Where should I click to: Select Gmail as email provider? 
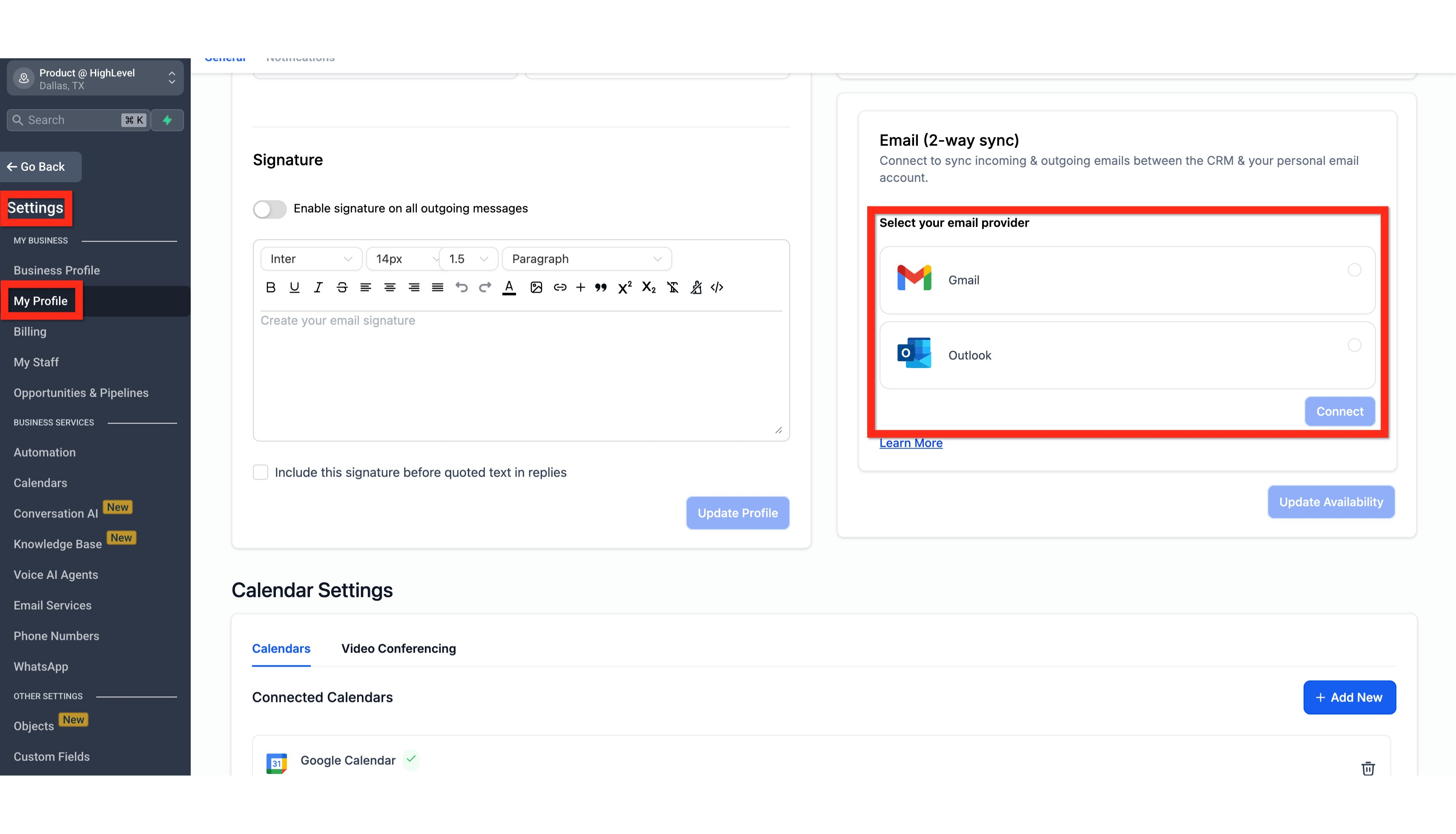pos(1354,270)
